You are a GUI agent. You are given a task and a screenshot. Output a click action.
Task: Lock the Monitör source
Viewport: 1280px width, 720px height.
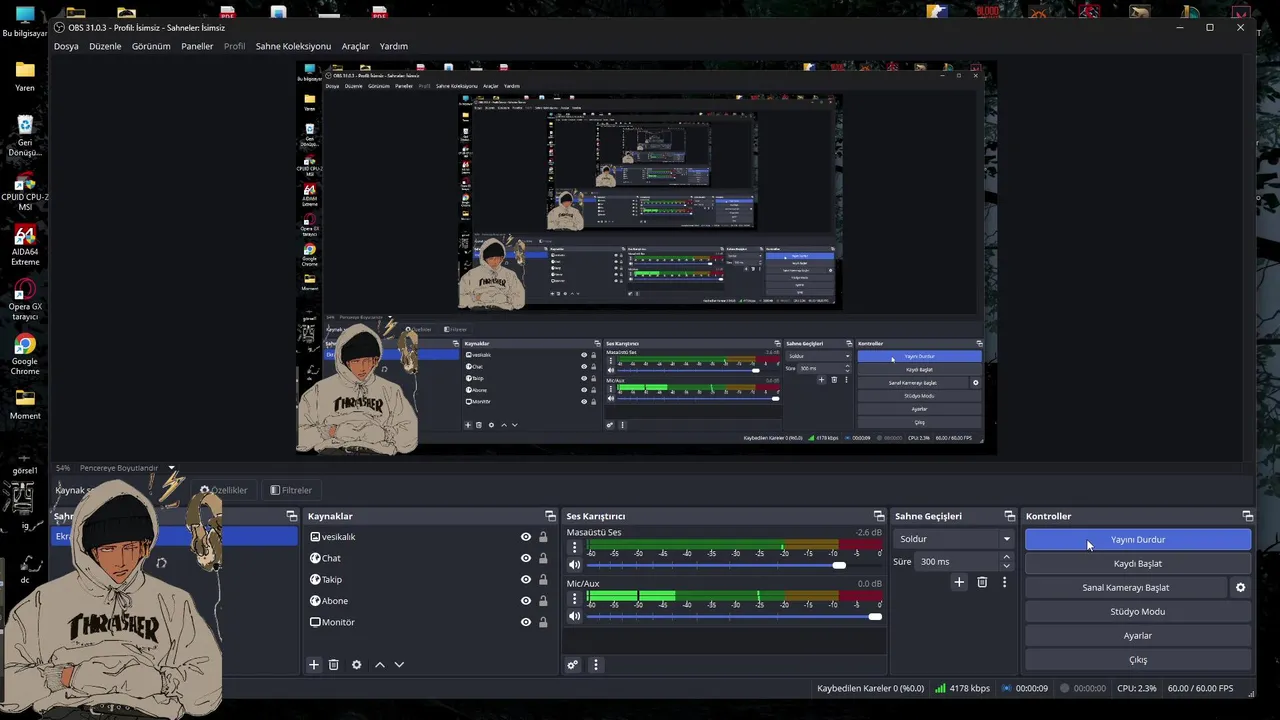(543, 622)
